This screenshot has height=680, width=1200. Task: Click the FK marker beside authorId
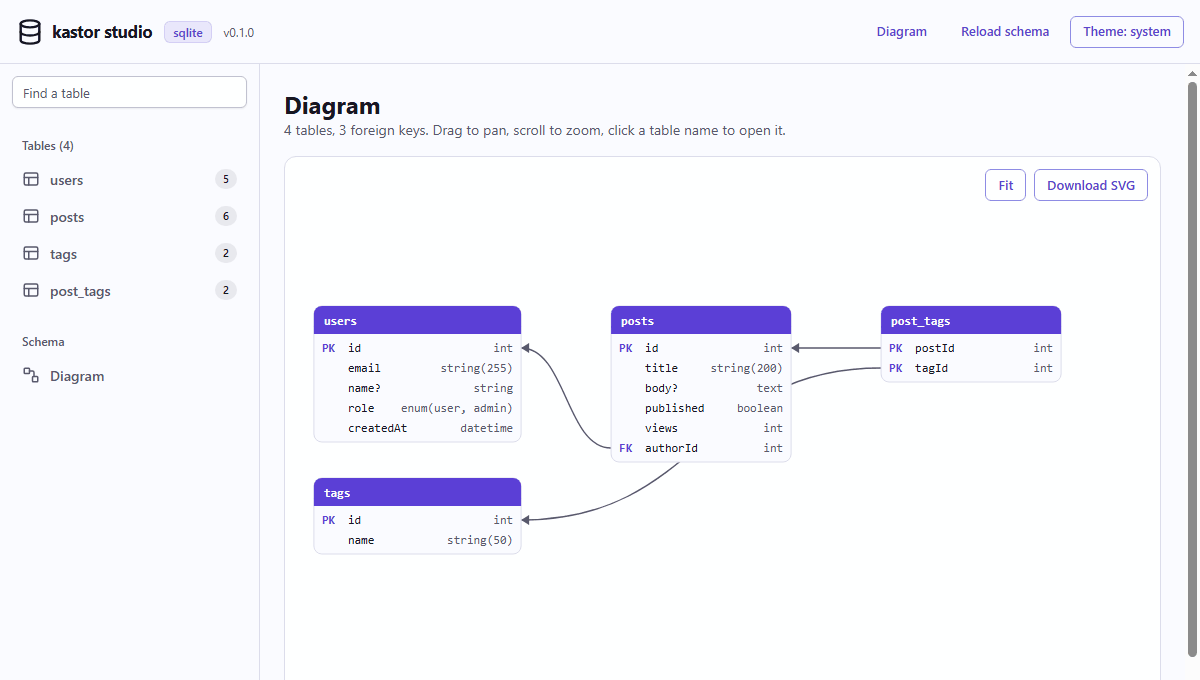click(x=626, y=448)
